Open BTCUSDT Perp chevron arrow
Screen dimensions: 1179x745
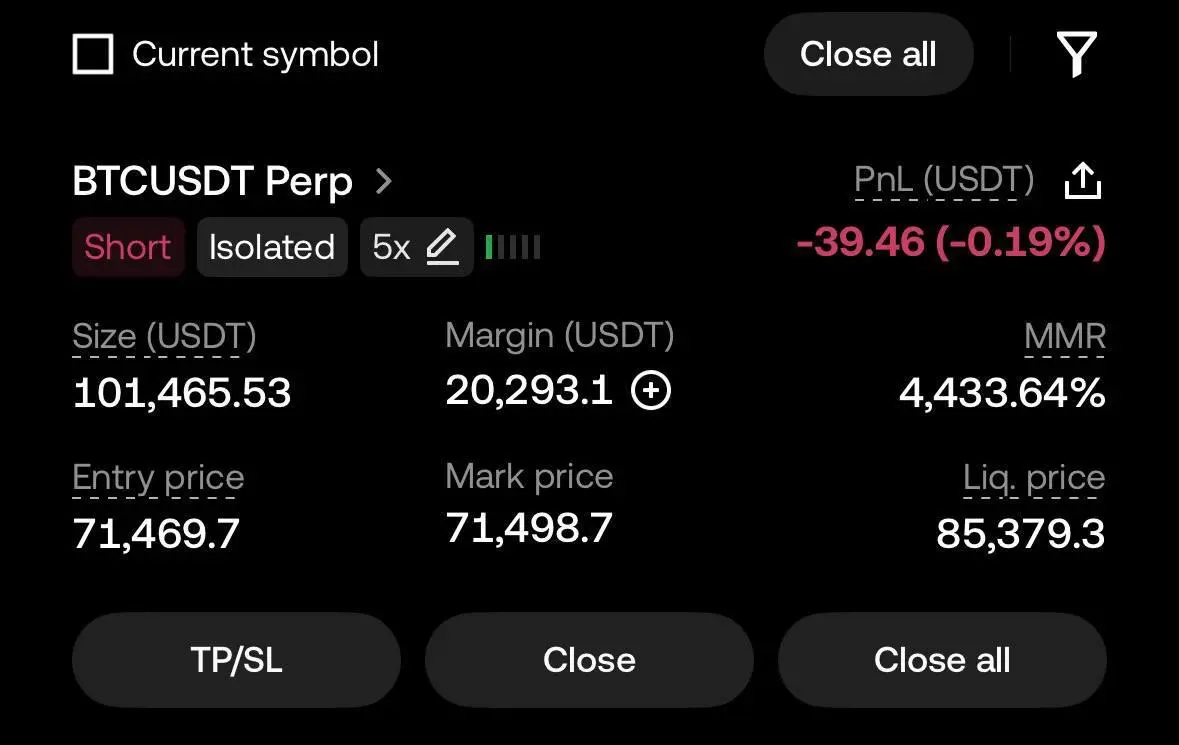click(x=384, y=182)
